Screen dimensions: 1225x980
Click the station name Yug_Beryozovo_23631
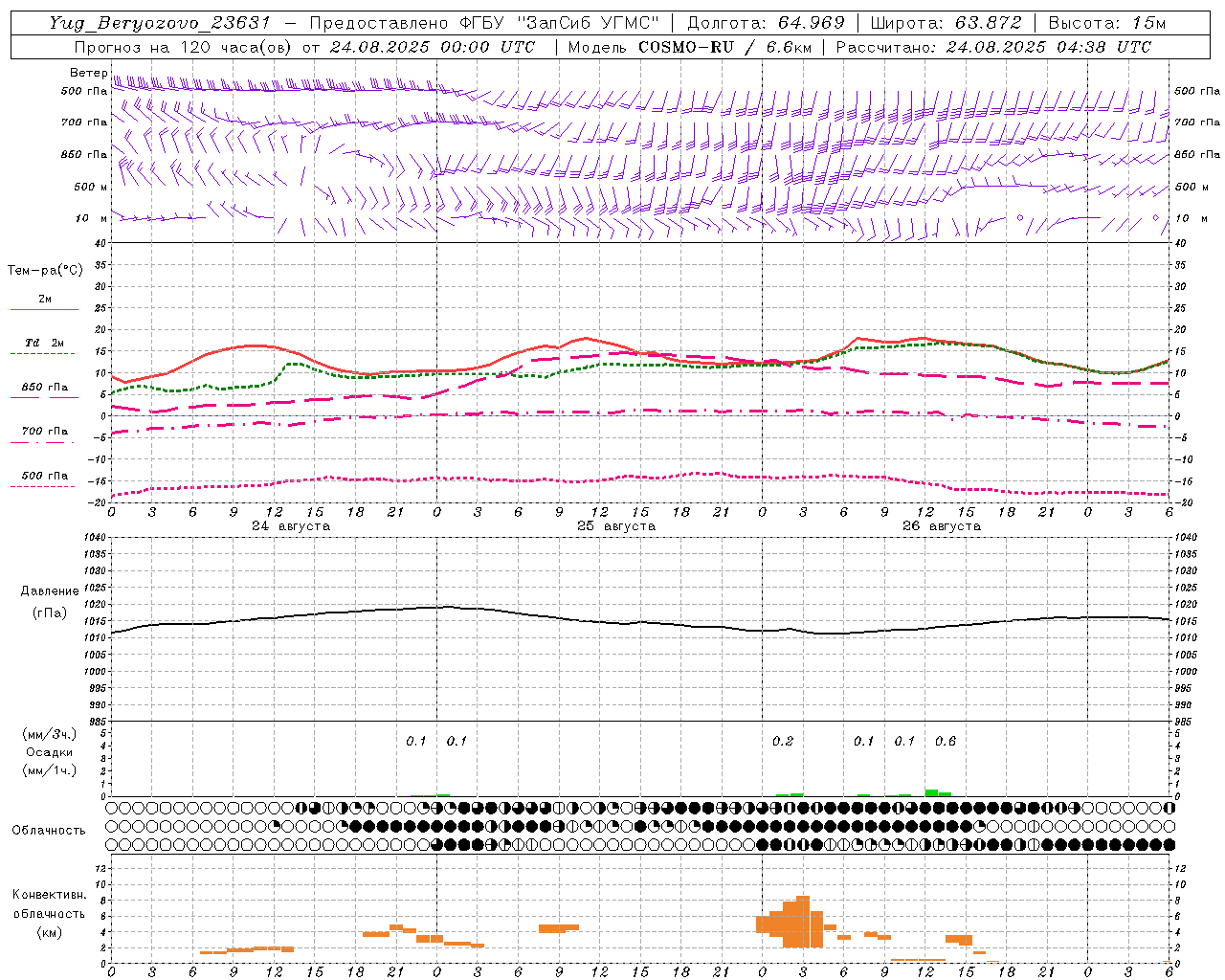coord(160,22)
